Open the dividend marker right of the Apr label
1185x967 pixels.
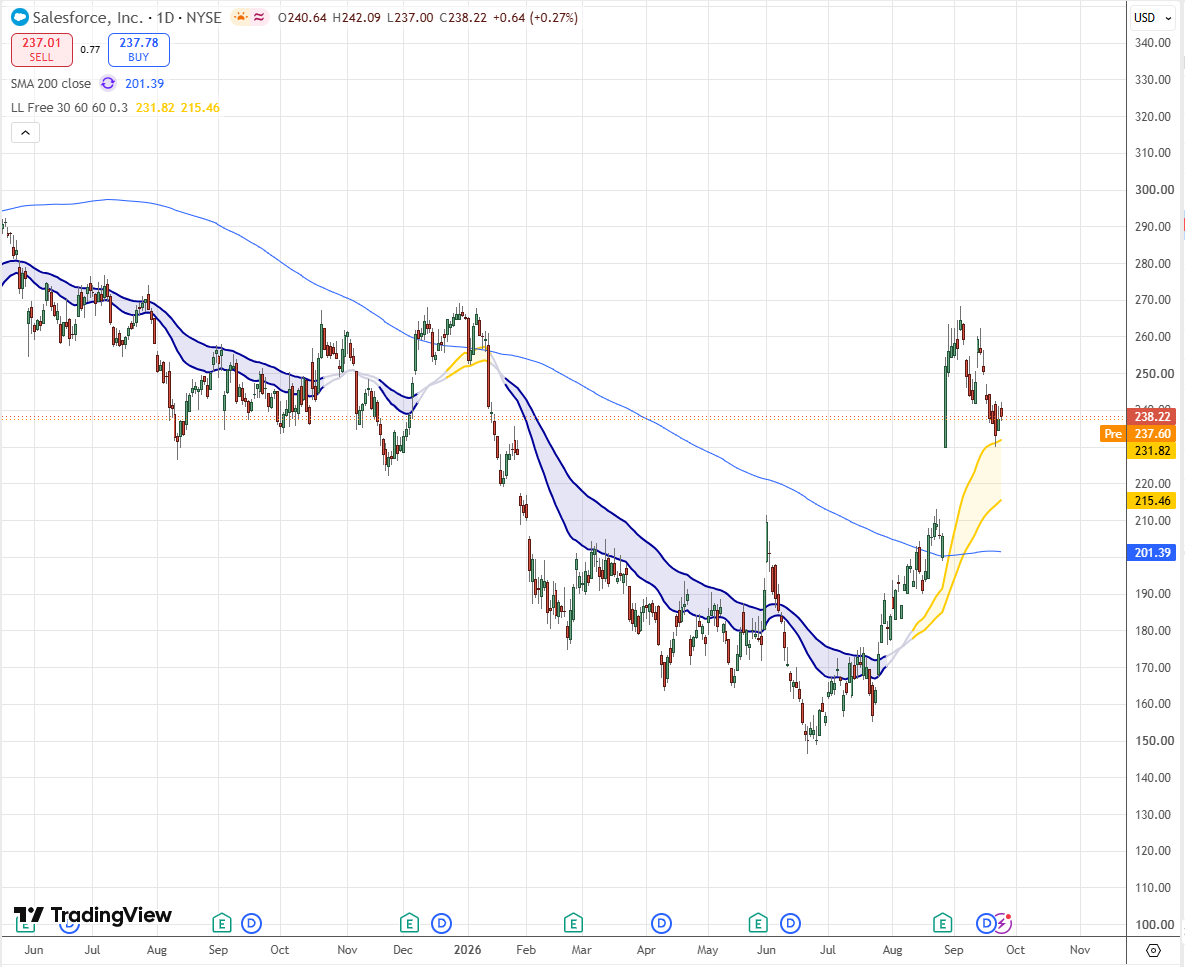coord(661,922)
